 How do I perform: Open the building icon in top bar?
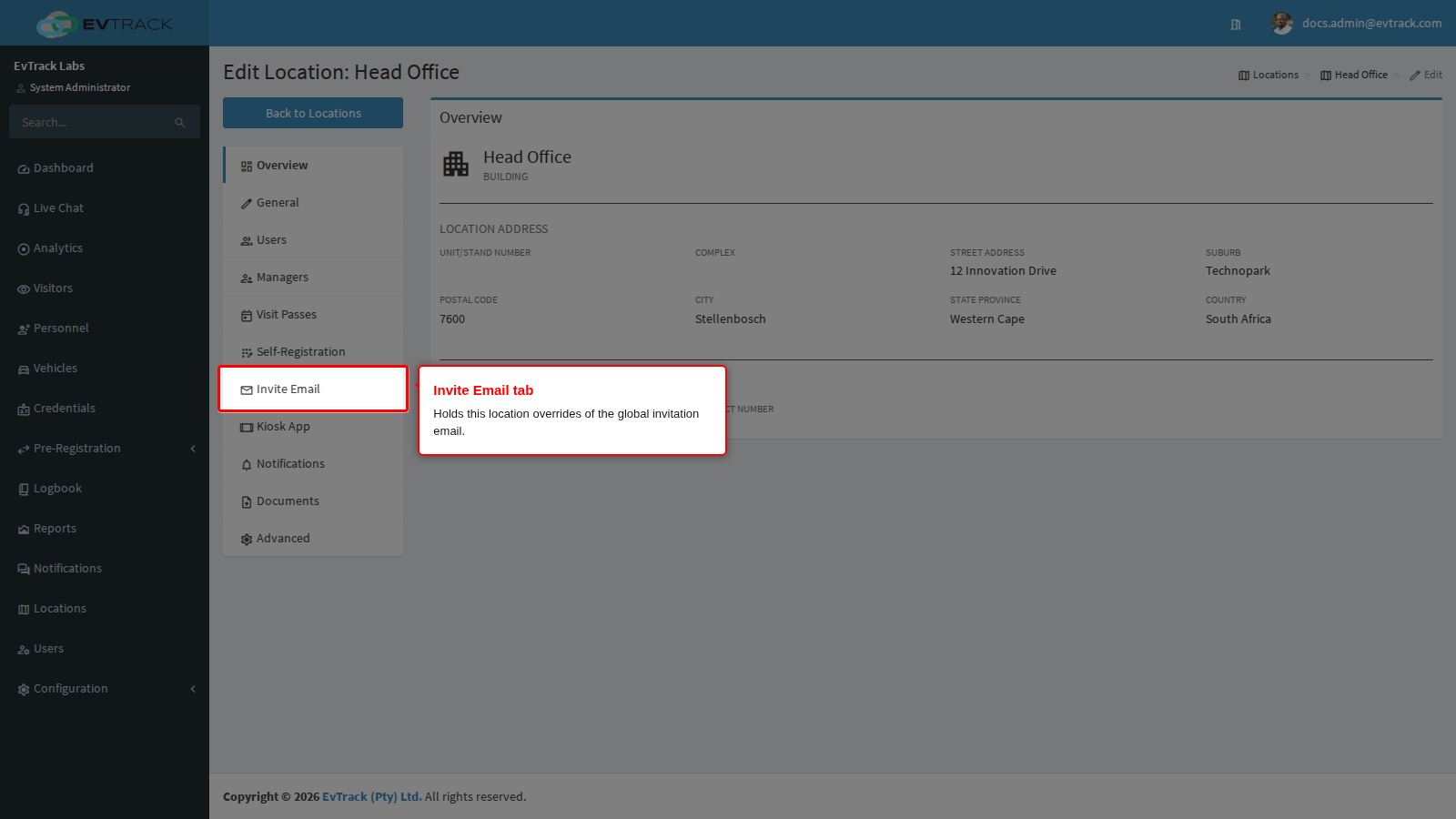1236,25
